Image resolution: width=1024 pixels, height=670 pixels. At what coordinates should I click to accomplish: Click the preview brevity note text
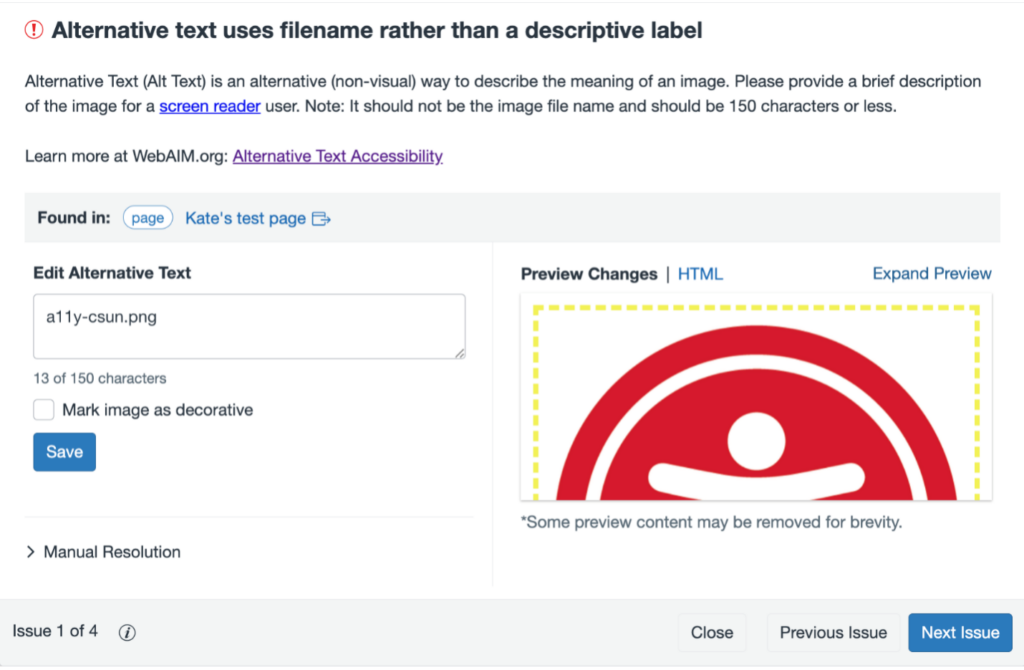(711, 522)
